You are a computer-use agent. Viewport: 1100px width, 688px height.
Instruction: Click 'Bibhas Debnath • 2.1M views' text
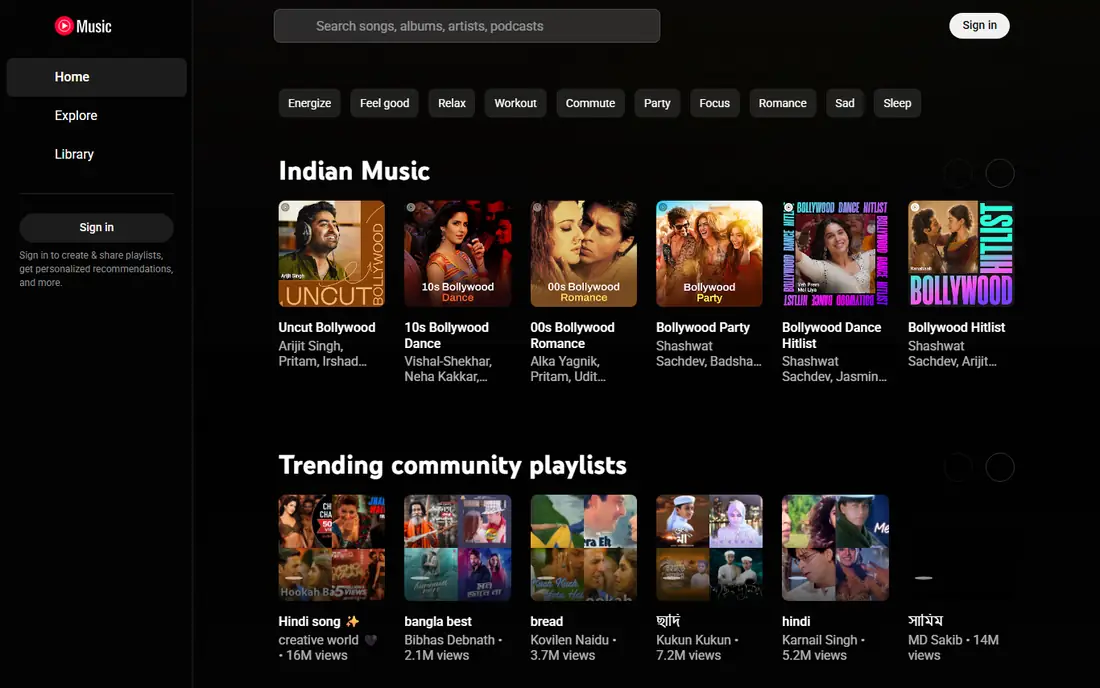pos(453,647)
